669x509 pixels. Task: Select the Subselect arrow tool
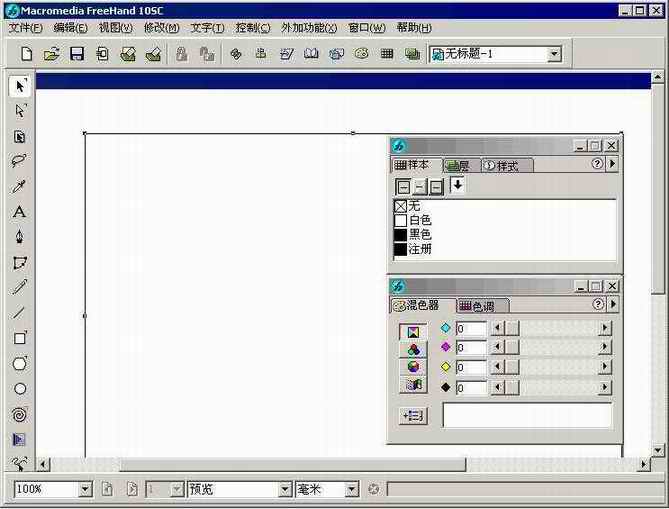(20, 111)
